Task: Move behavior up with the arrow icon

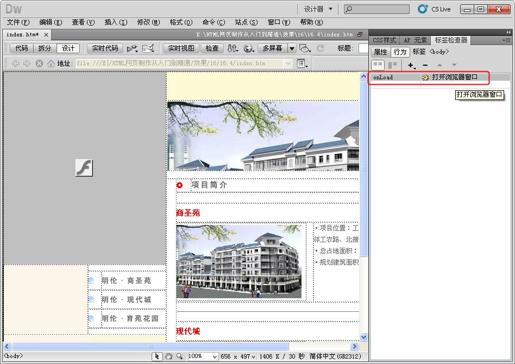Action: click(x=440, y=65)
